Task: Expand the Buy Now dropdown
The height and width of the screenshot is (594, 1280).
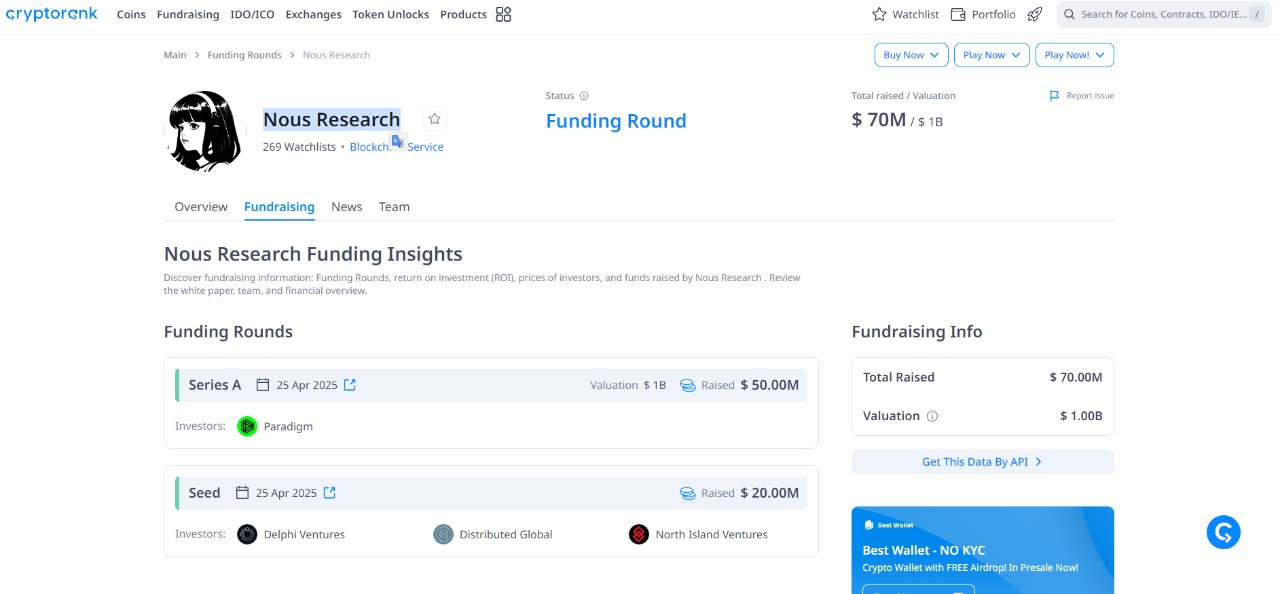Action: [911, 55]
